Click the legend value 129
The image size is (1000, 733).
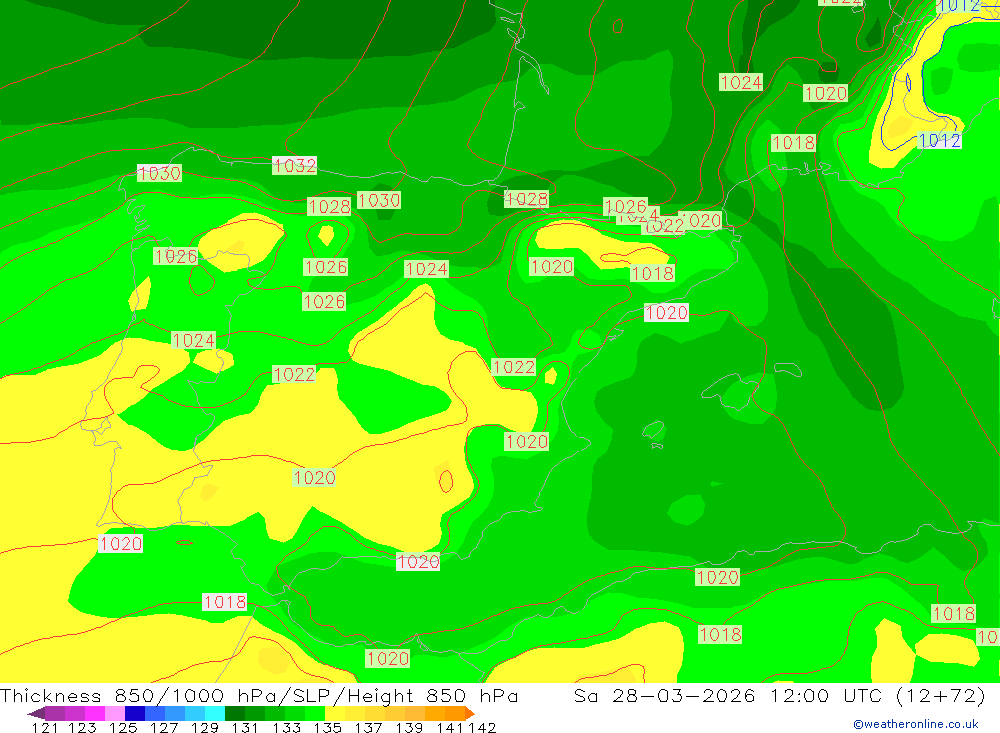(205, 727)
